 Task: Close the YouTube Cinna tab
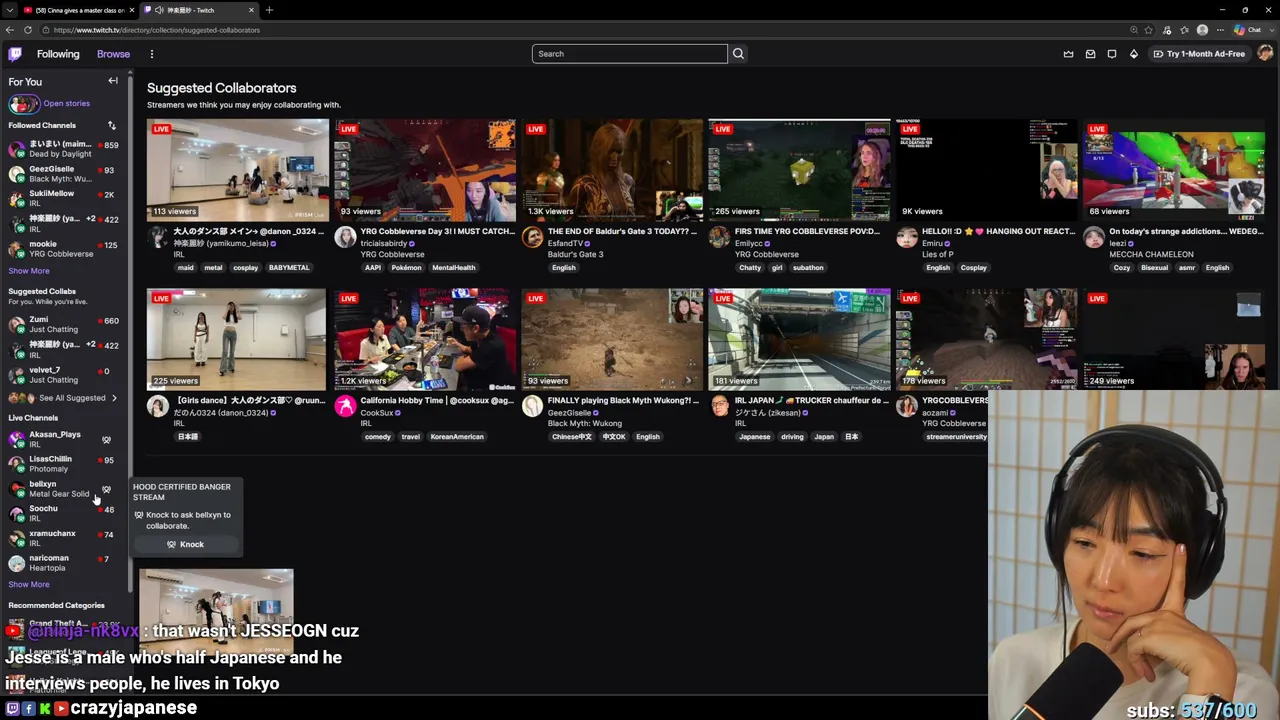tap(132, 10)
